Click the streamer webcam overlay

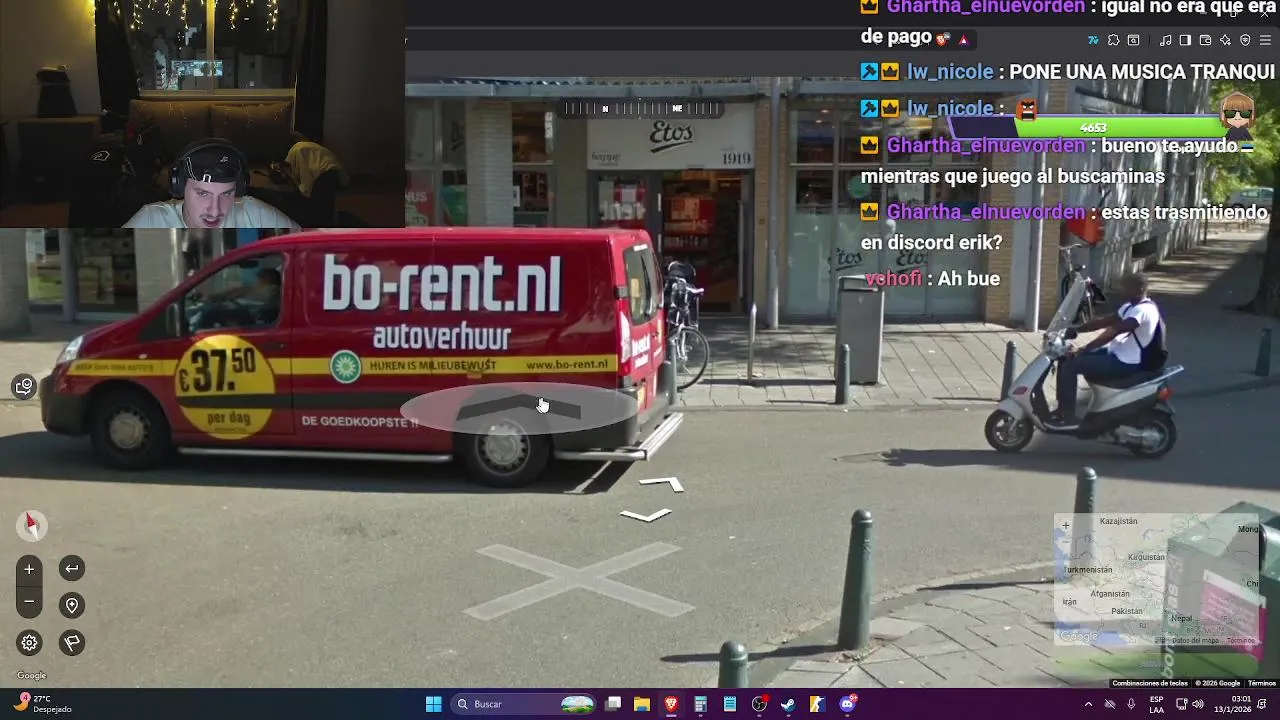coord(202,114)
